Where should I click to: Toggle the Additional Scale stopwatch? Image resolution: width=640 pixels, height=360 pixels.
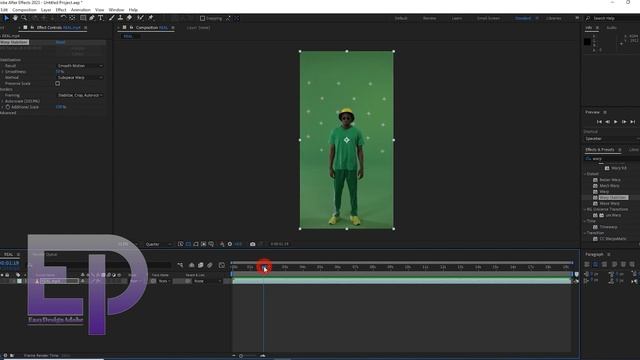pyautogui.click(x=7, y=107)
